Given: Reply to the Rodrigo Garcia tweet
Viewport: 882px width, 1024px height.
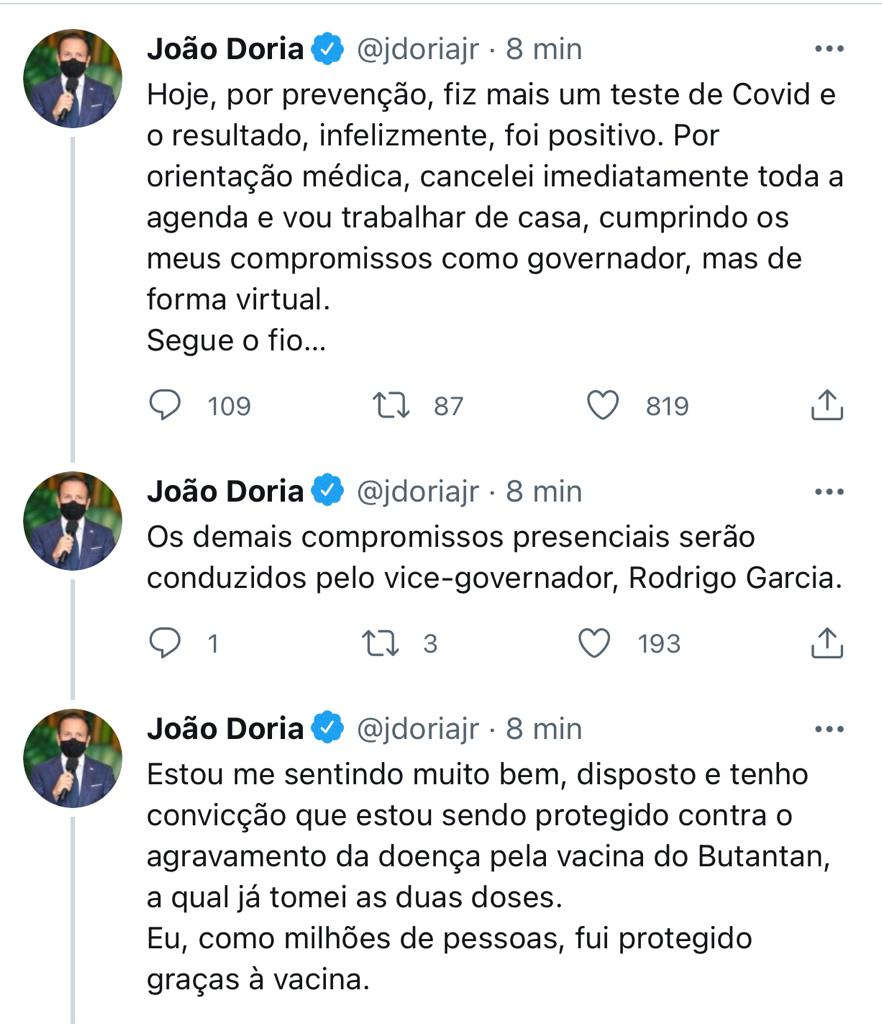Looking at the screenshot, I should [x=165, y=644].
